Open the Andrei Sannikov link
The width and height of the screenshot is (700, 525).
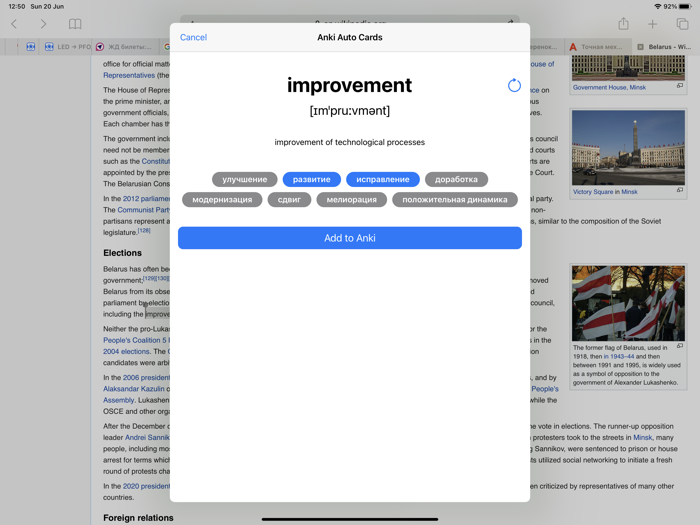147,437
